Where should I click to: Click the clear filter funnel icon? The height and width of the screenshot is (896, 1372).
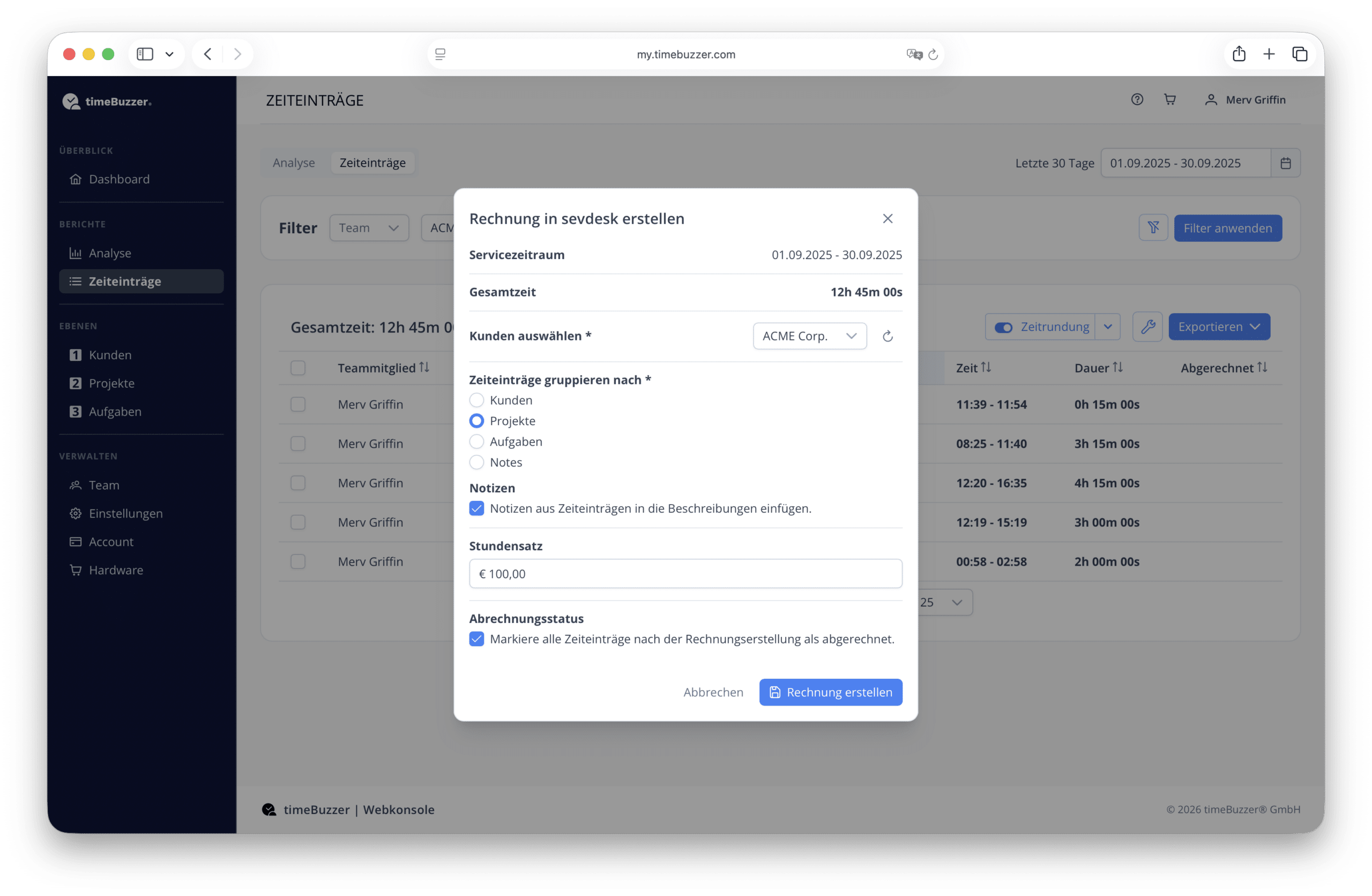click(1153, 228)
